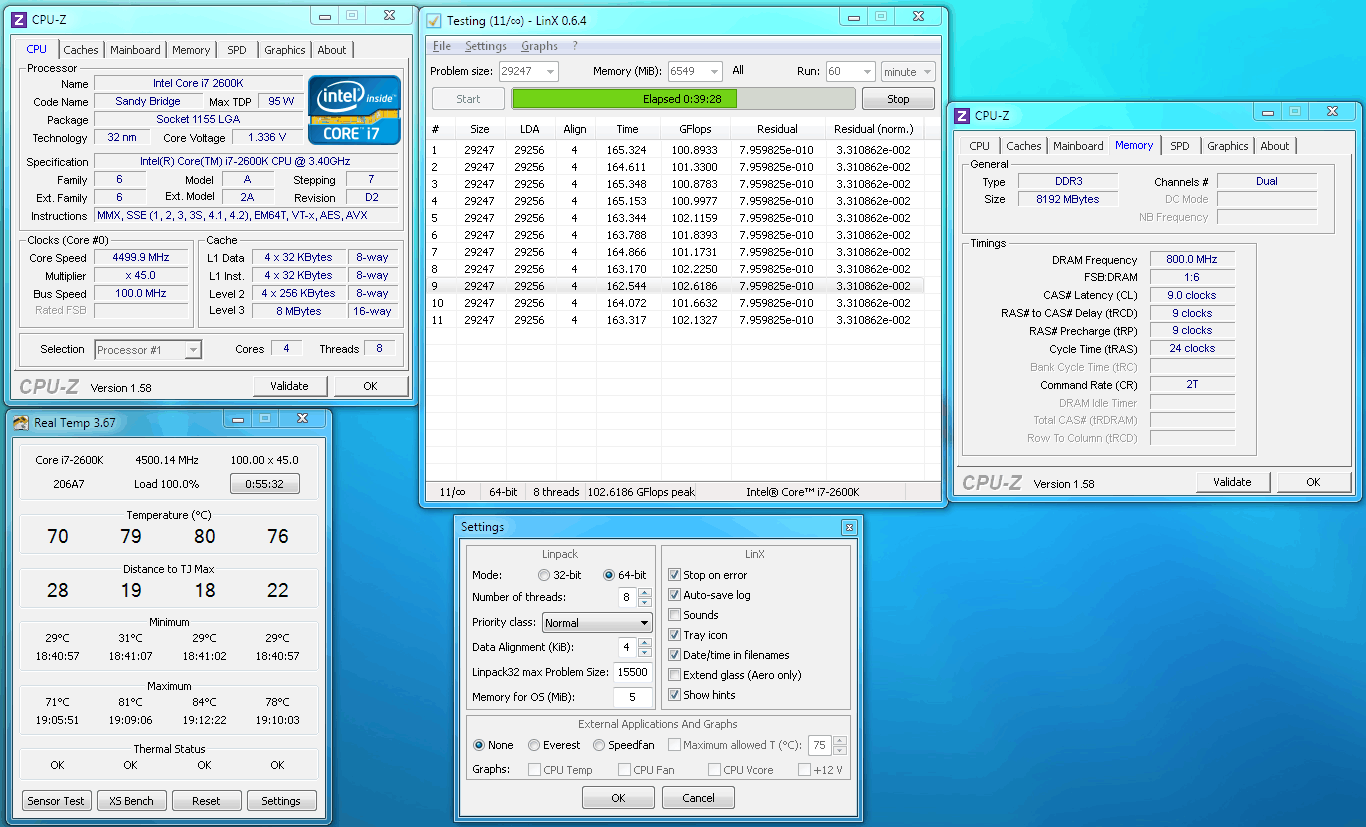Open the Priority class dropdown
The height and width of the screenshot is (827, 1366).
[597, 623]
